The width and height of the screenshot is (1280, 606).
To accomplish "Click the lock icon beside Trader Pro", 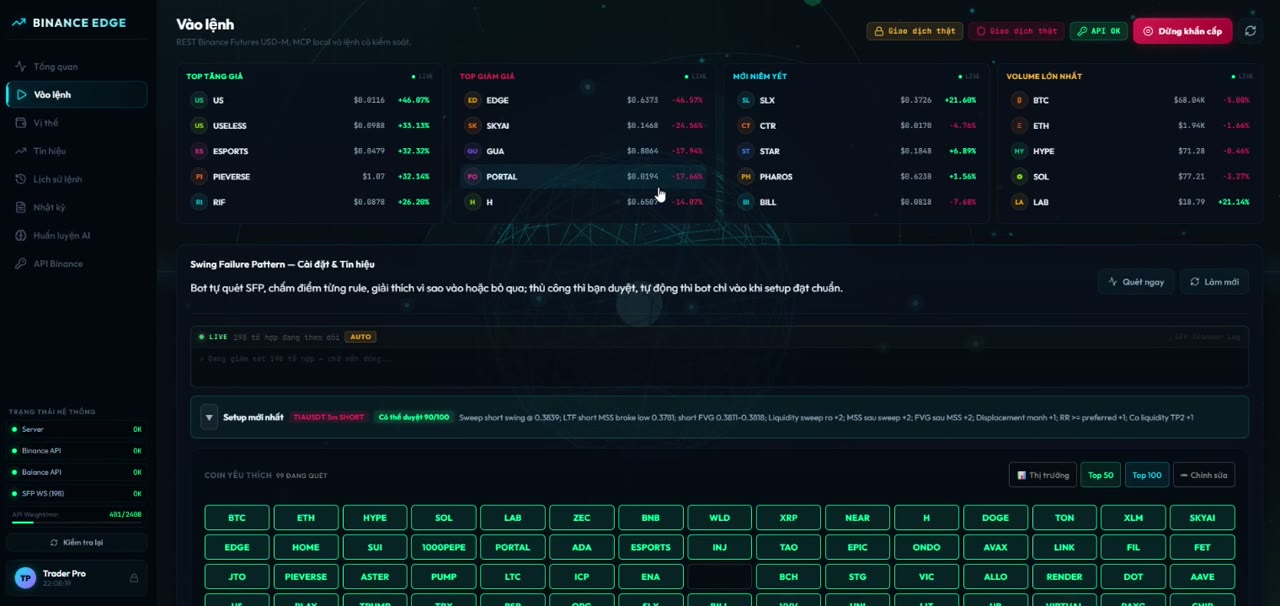I will tap(134, 578).
